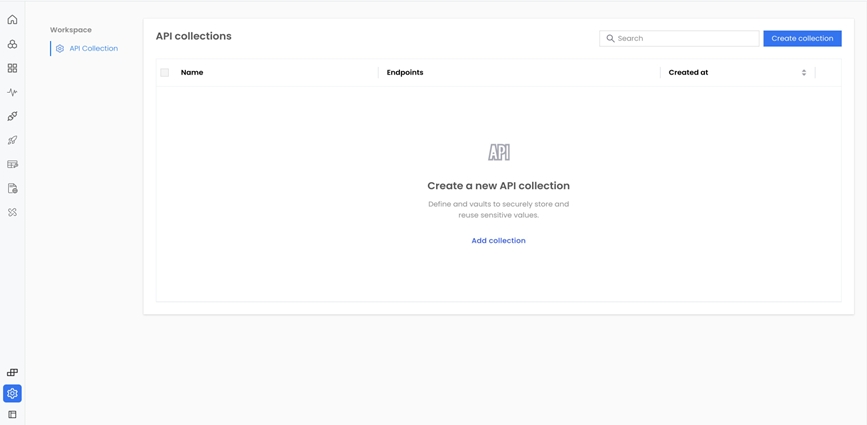This screenshot has height=425, width=867.
Task: Open the grid dashboard icon in the sidebar
Action: click(12, 68)
